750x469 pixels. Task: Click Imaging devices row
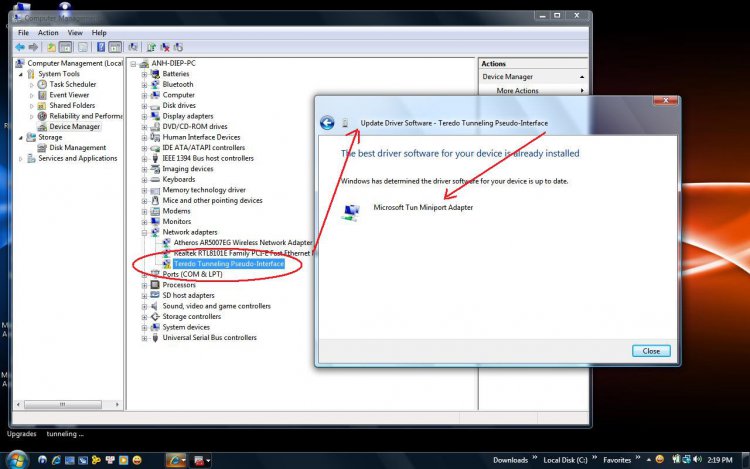(x=188, y=169)
